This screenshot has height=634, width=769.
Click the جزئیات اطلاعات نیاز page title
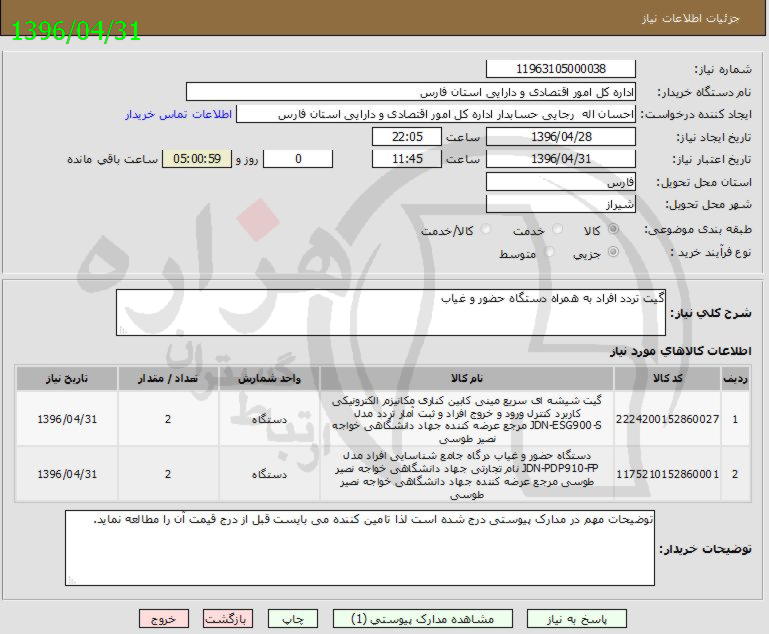[x=690, y=19]
